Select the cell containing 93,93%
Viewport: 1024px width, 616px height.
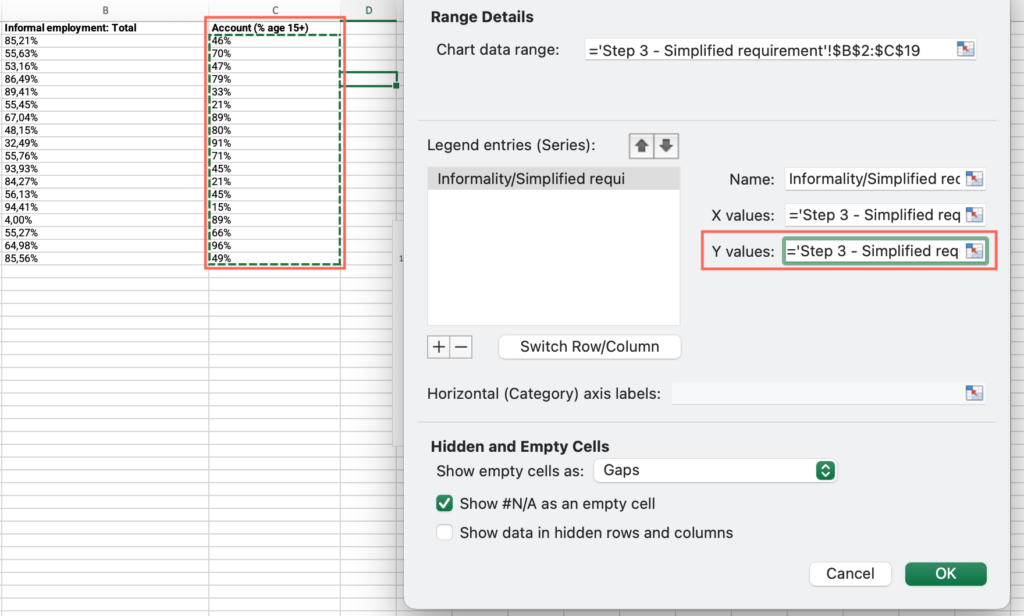[105, 169]
